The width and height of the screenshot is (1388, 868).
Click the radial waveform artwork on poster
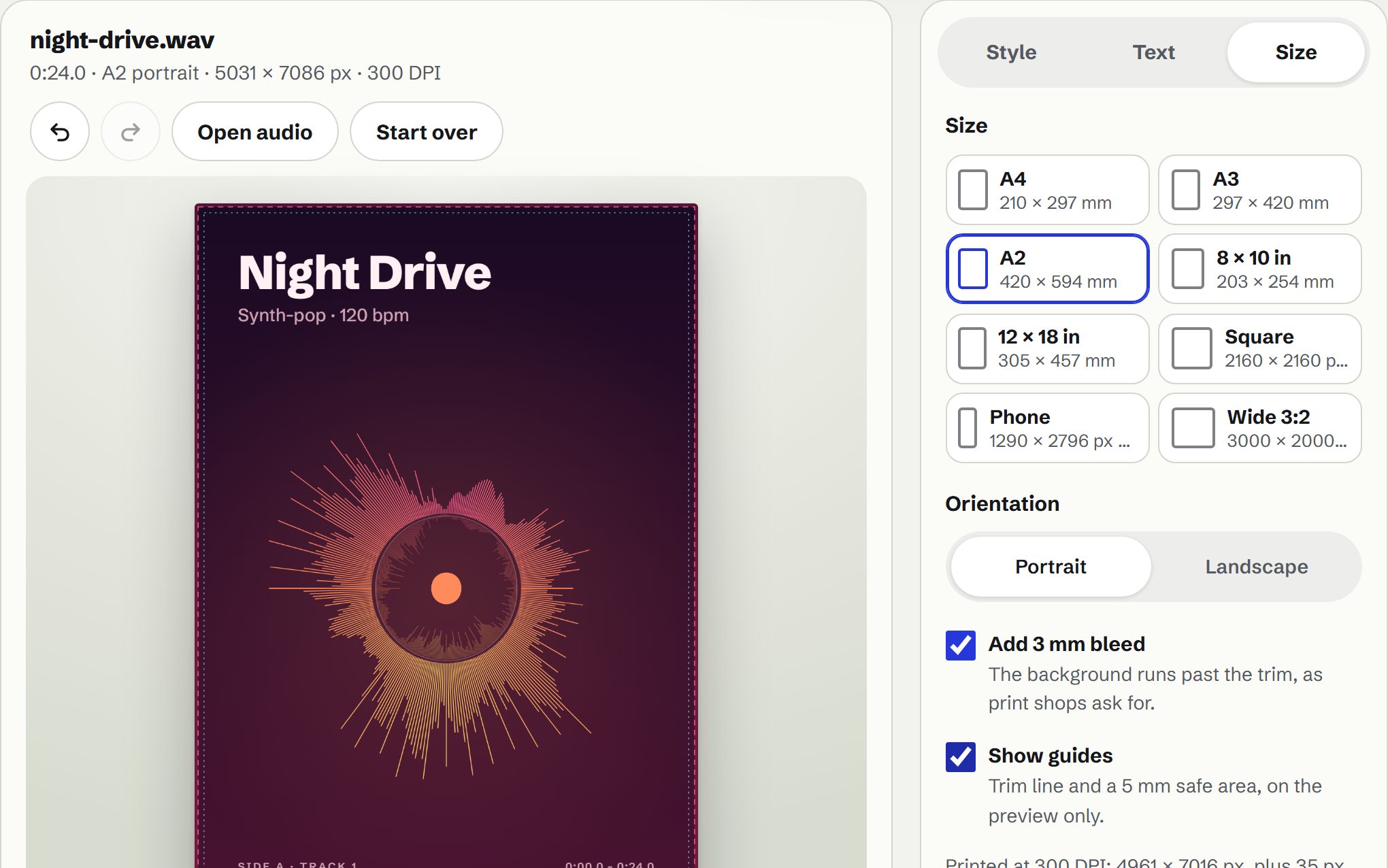pos(430,605)
